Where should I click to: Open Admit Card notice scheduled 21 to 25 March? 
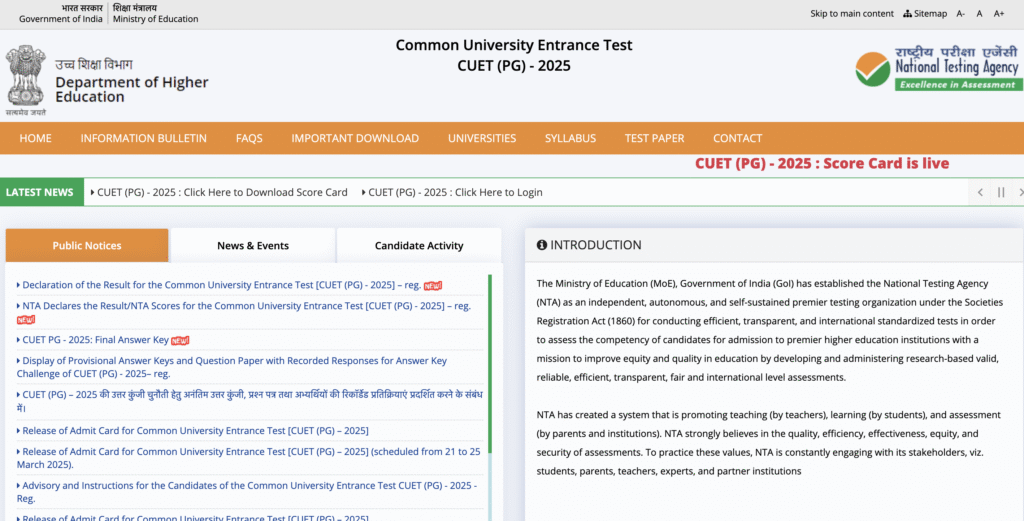(x=248, y=458)
